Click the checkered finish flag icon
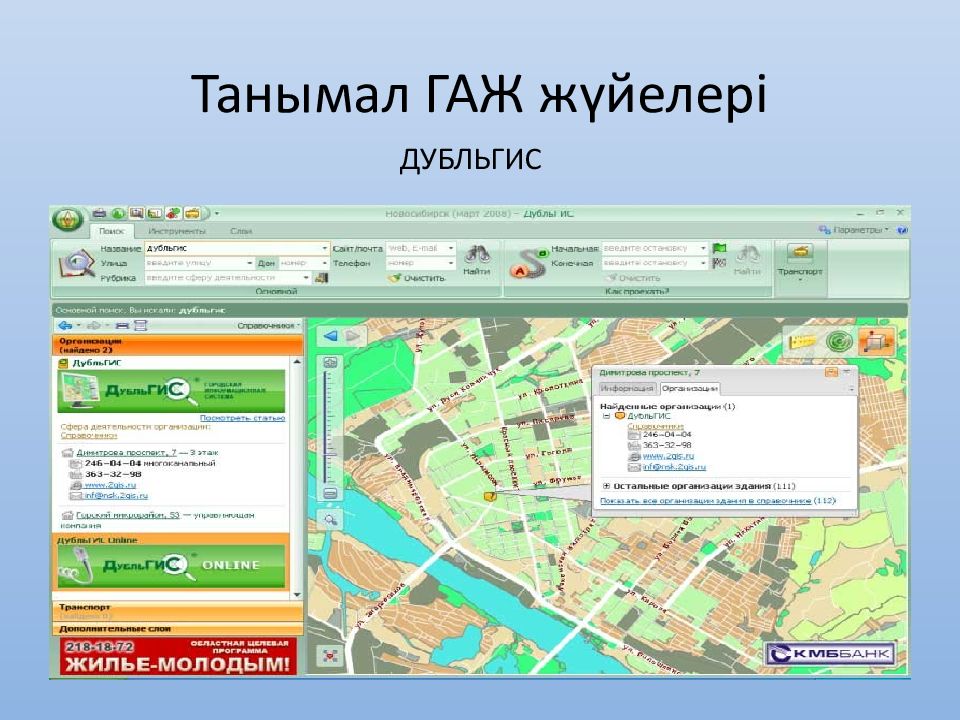This screenshot has height=720, width=960. coord(719,263)
